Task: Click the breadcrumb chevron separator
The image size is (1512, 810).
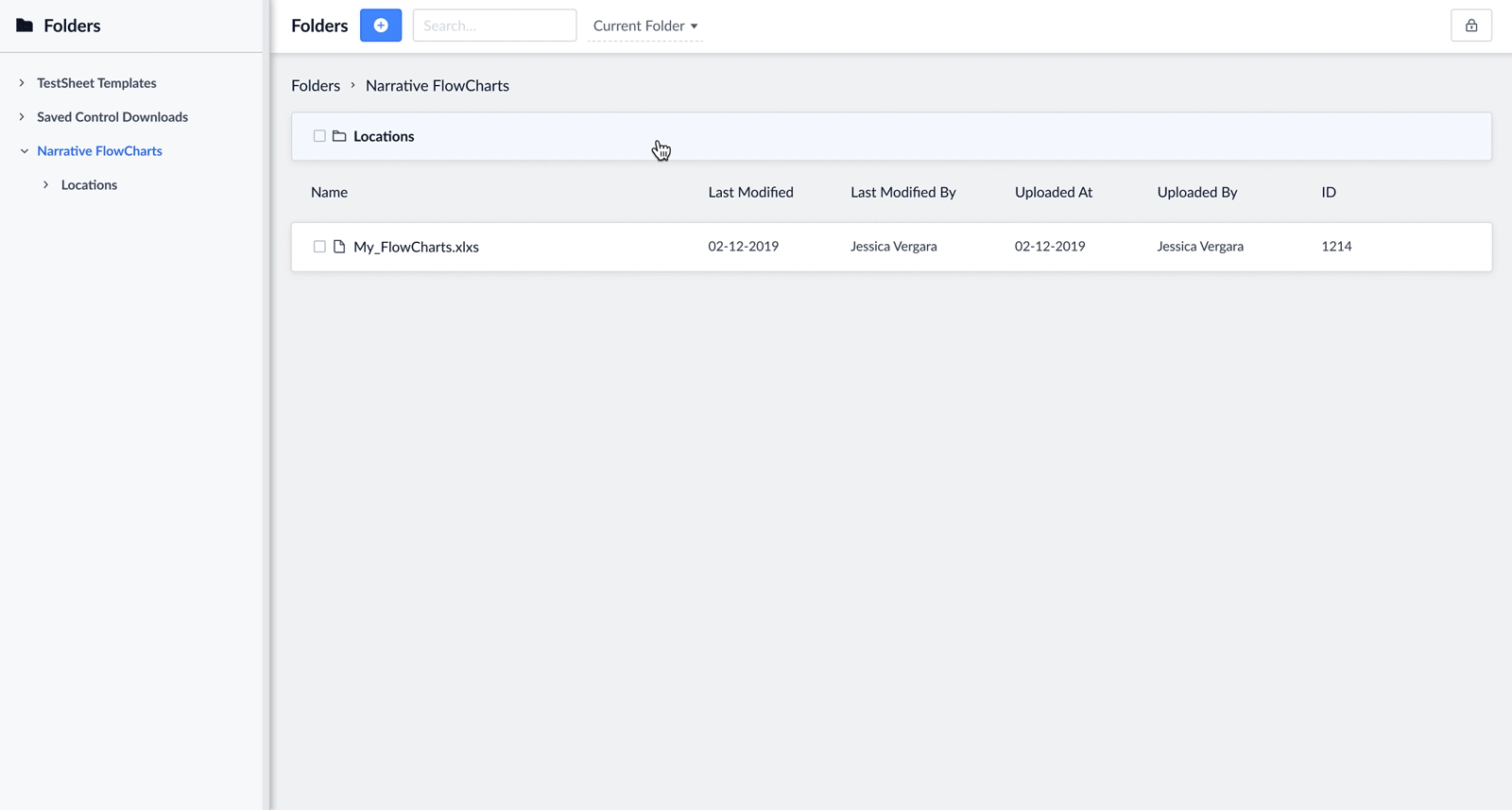Action: tap(352, 85)
